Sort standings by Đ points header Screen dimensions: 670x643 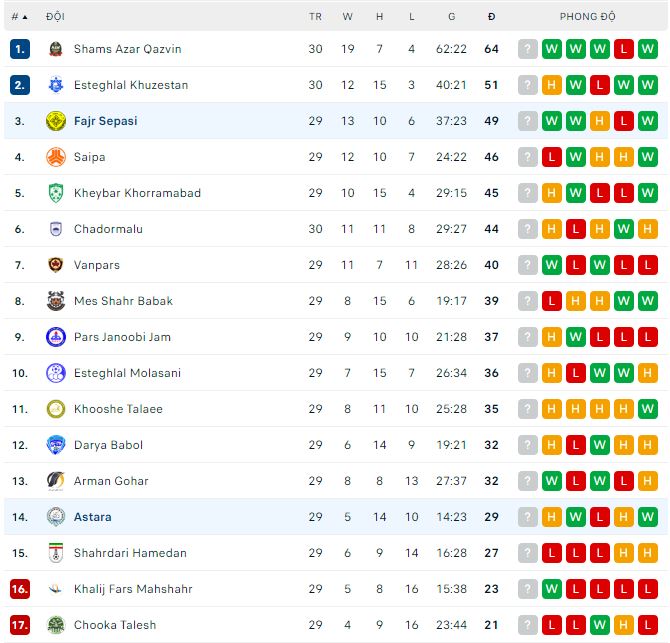[491, 17]
